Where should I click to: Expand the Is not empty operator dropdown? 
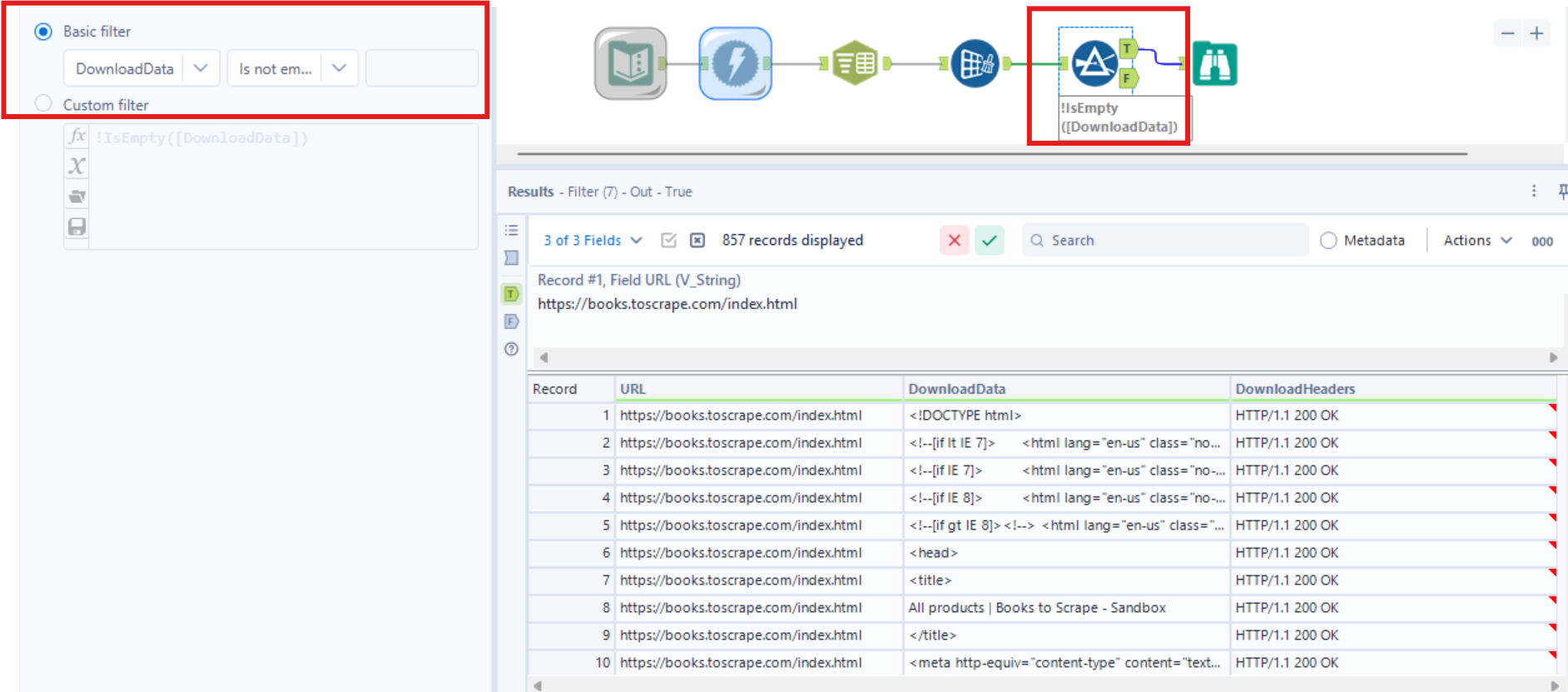point(292,68)
